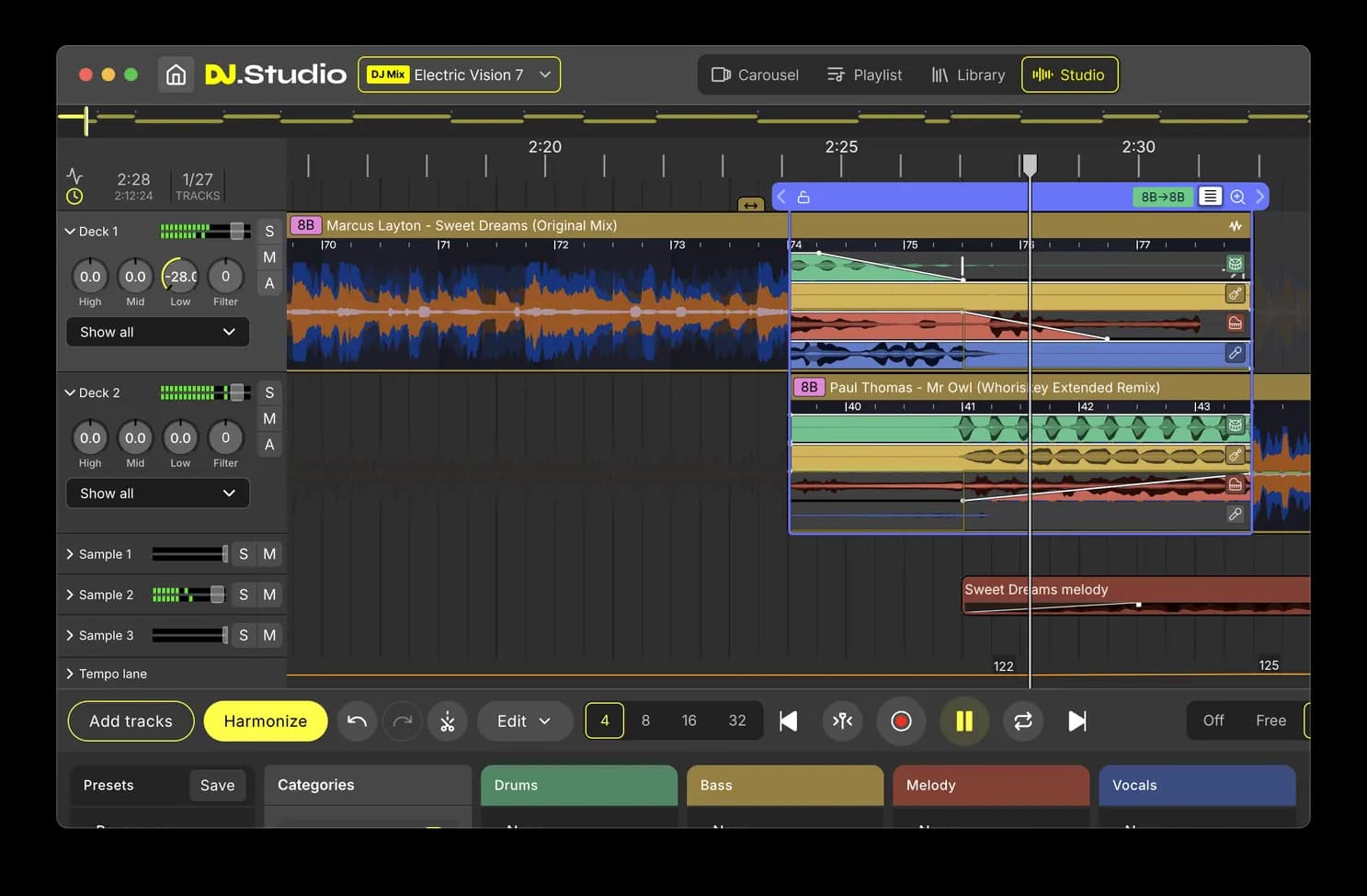The image size is (1367, 896).
Task: Collapse Deck 1
Action: (x=70, y=232)
